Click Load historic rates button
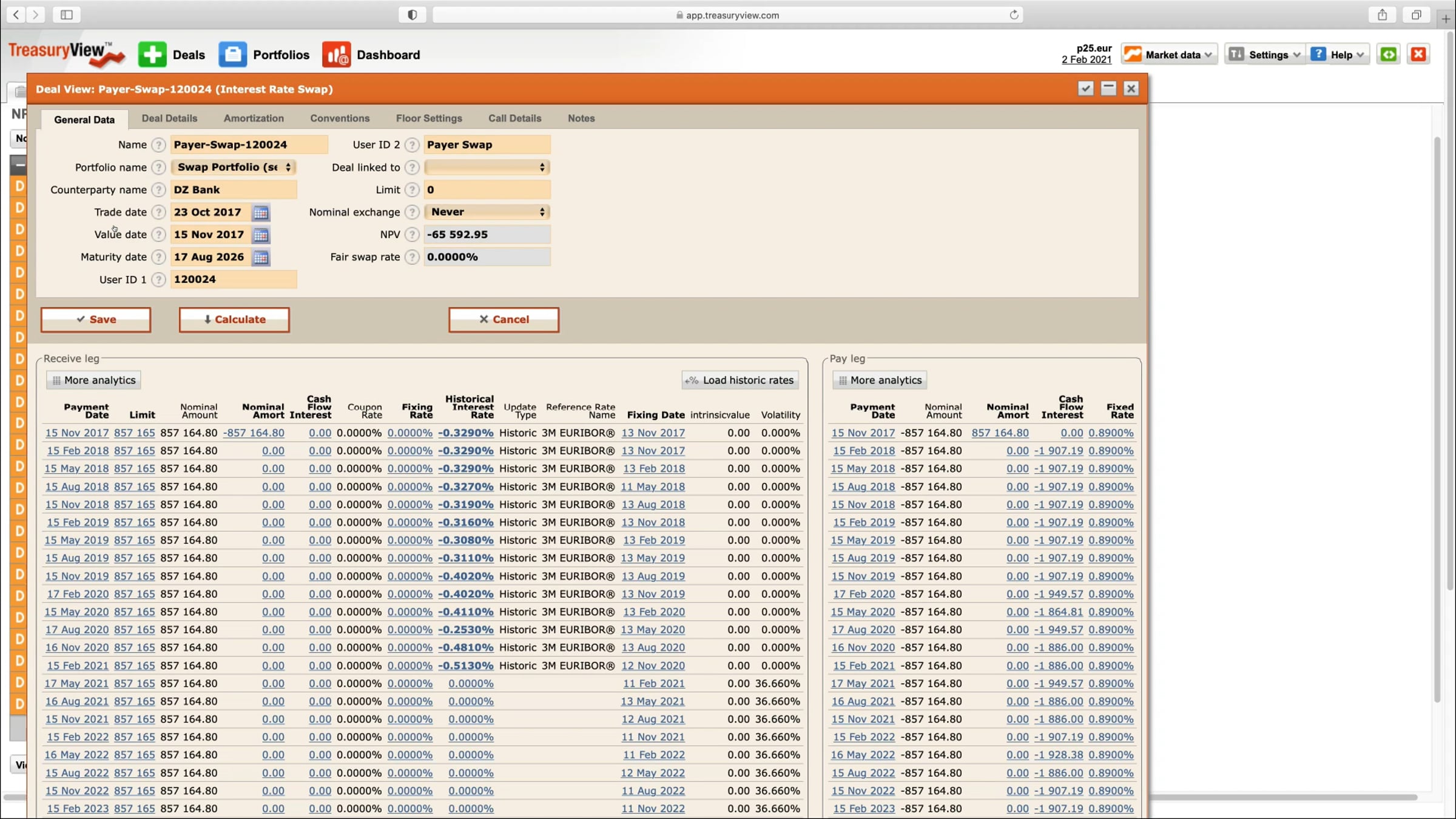This screenshot has width=1456, height=819. pyautogui.click(x=740, y=380)
